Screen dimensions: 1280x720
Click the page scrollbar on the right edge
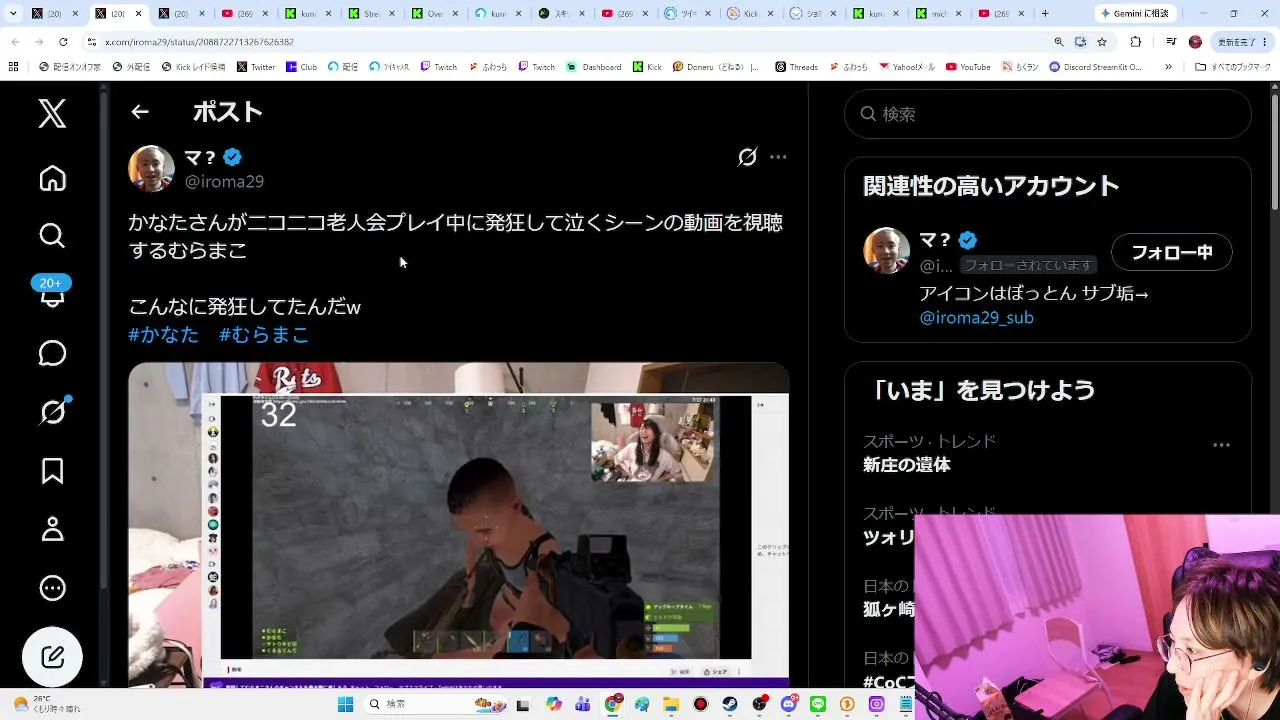coord(1274,150)
